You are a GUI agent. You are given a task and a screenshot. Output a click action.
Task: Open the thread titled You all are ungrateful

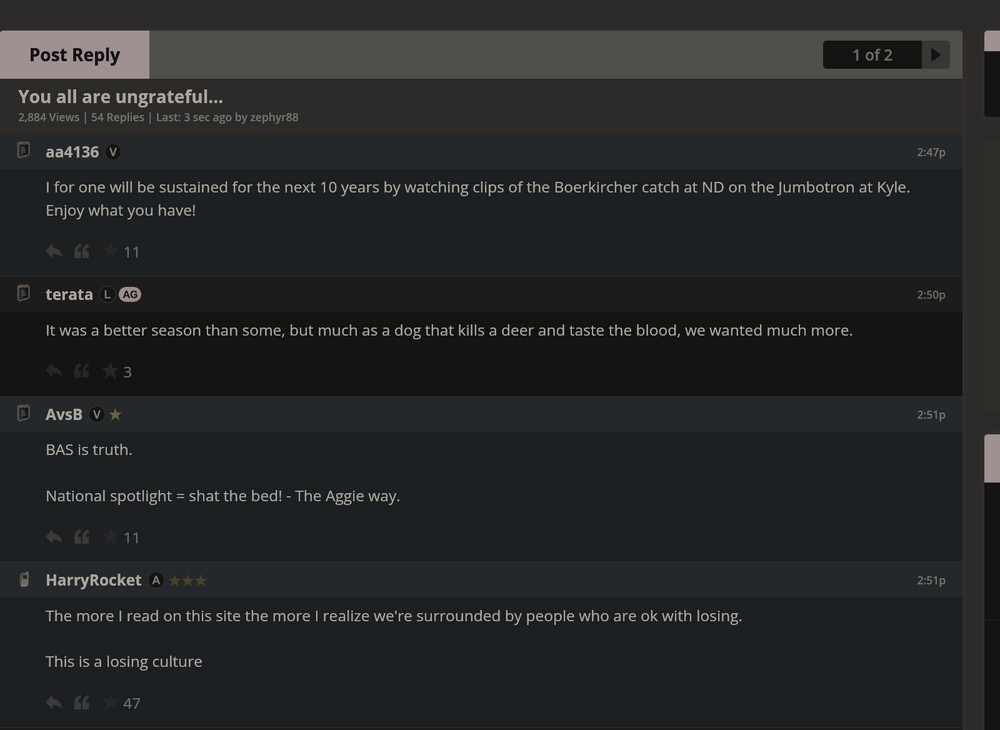120,96
